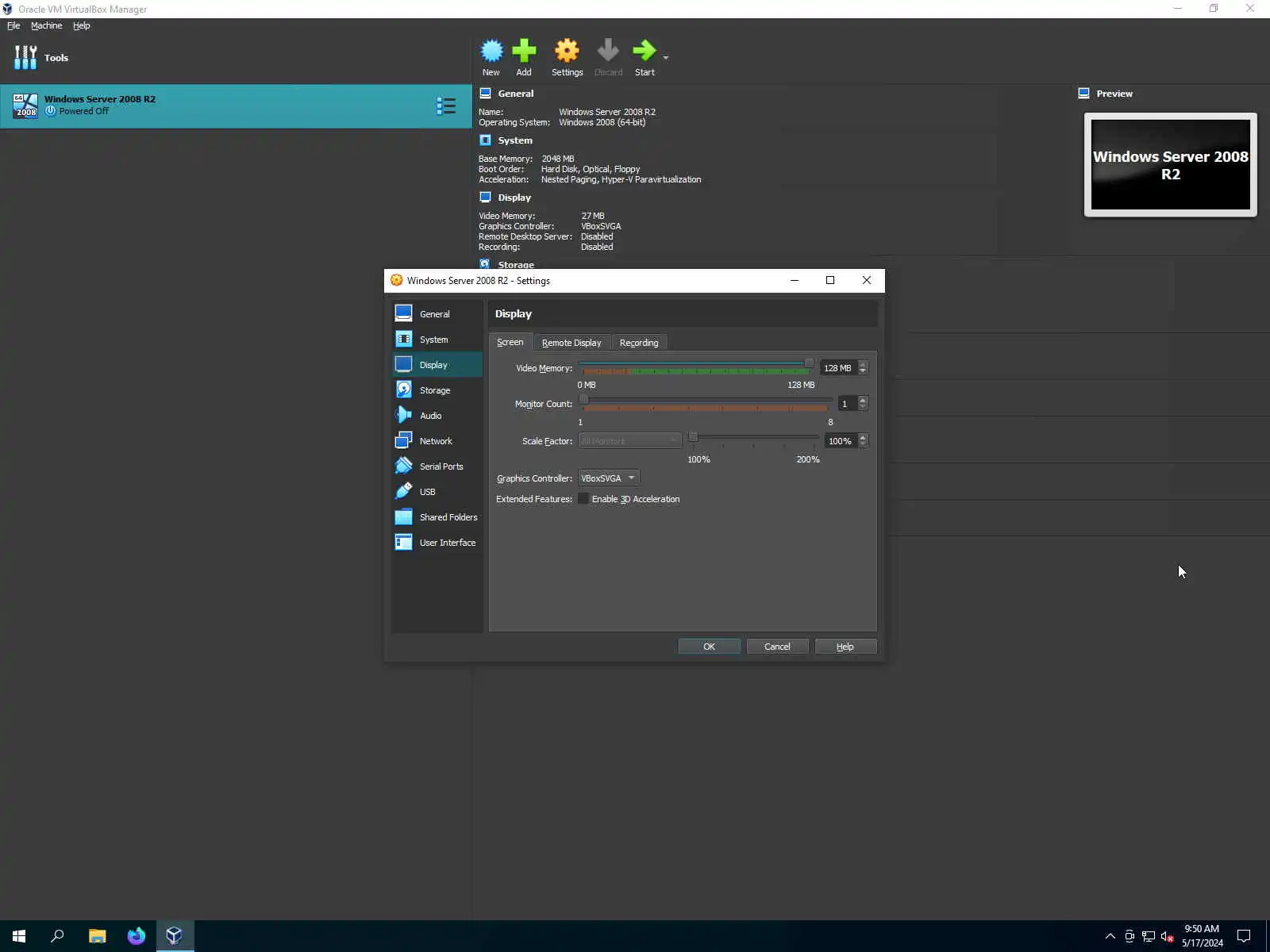Open taskbar Search

pyautogui.click(x=57, y=936)
